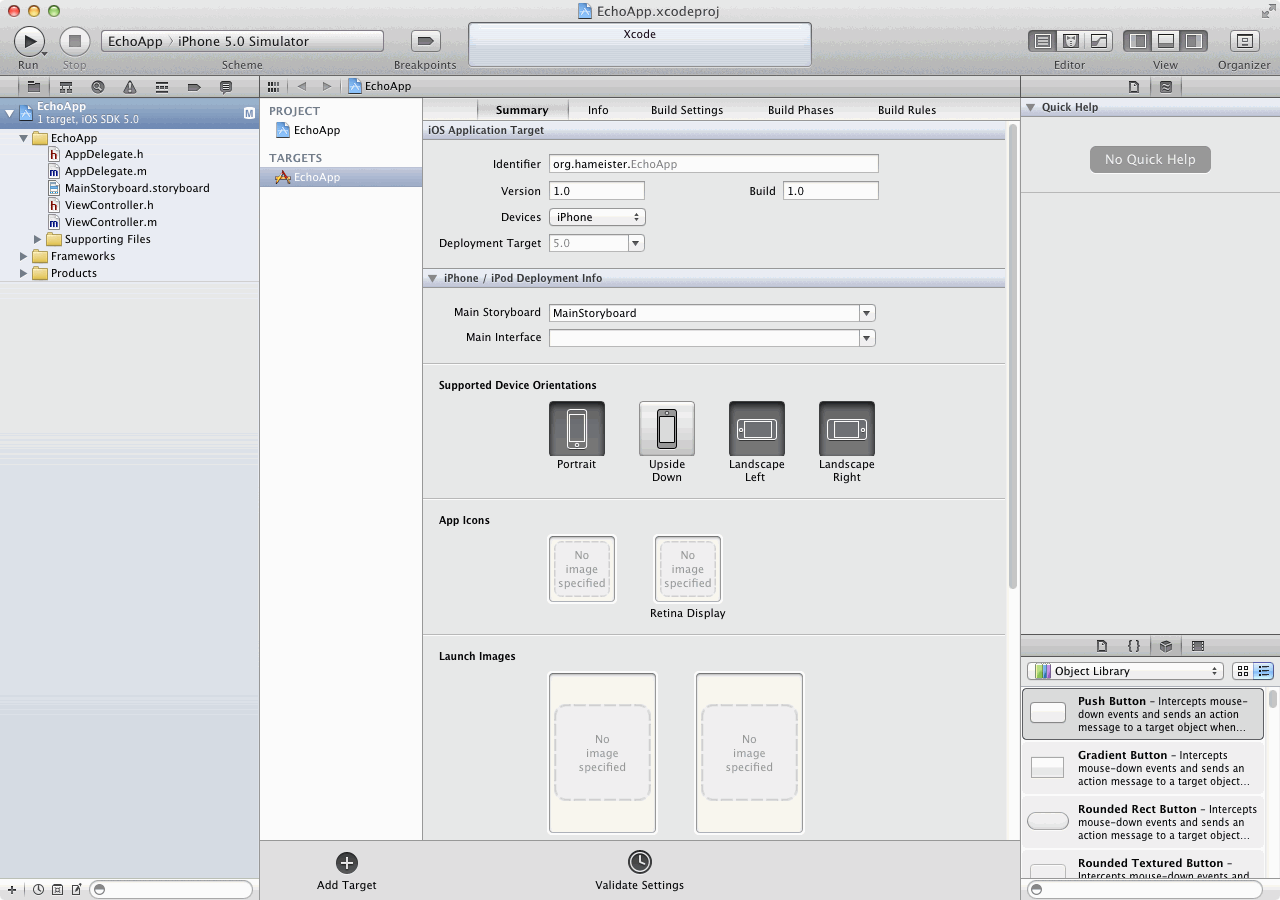Open the Build Phases tab
1280x900 pixels.
(x=800, y=110)
